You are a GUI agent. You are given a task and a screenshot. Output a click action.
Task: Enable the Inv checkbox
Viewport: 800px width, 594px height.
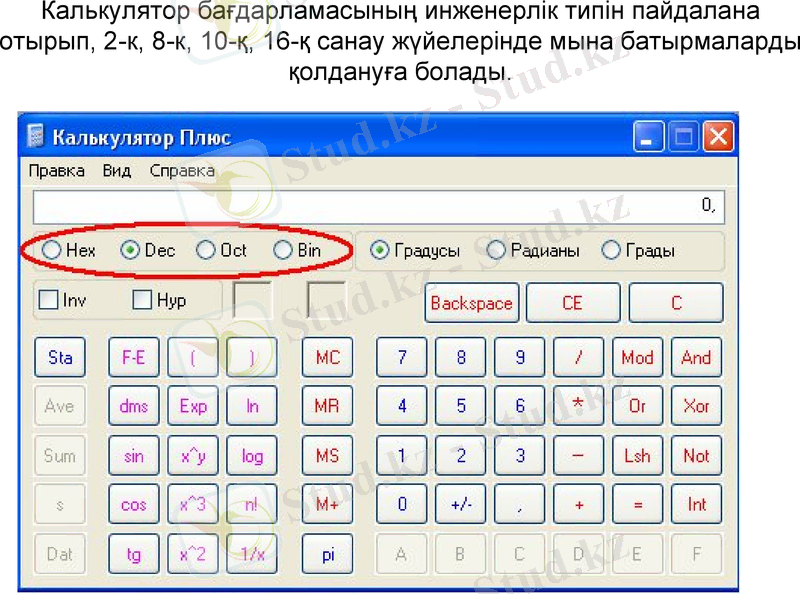coord(48,300)
